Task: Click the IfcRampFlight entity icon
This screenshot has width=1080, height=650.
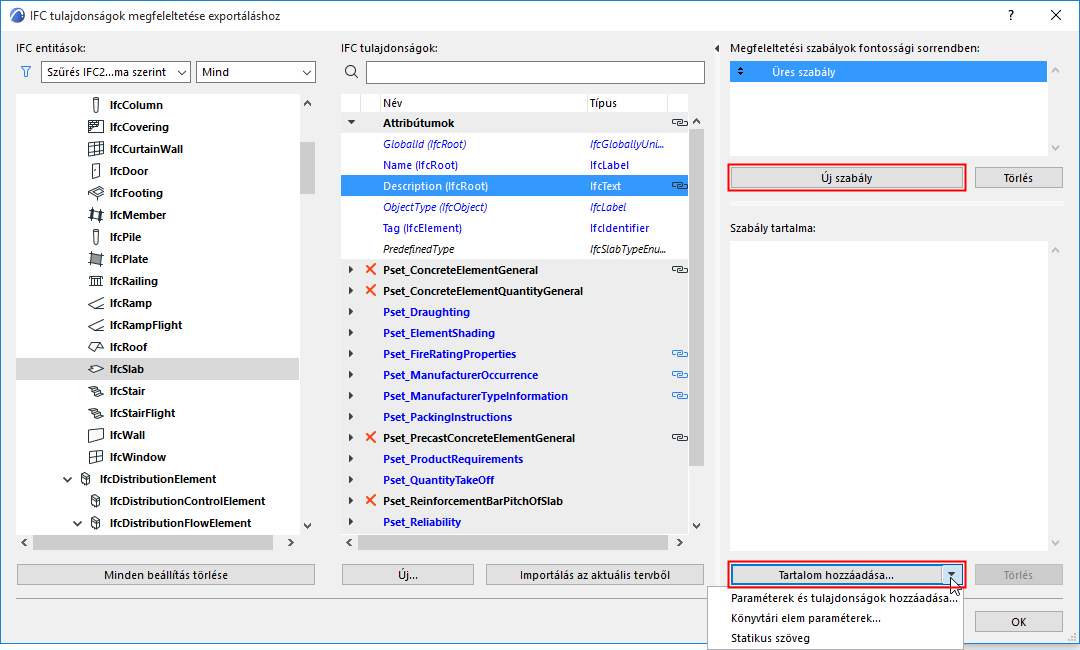Action: pyautogui.click(x=96, y=325)
